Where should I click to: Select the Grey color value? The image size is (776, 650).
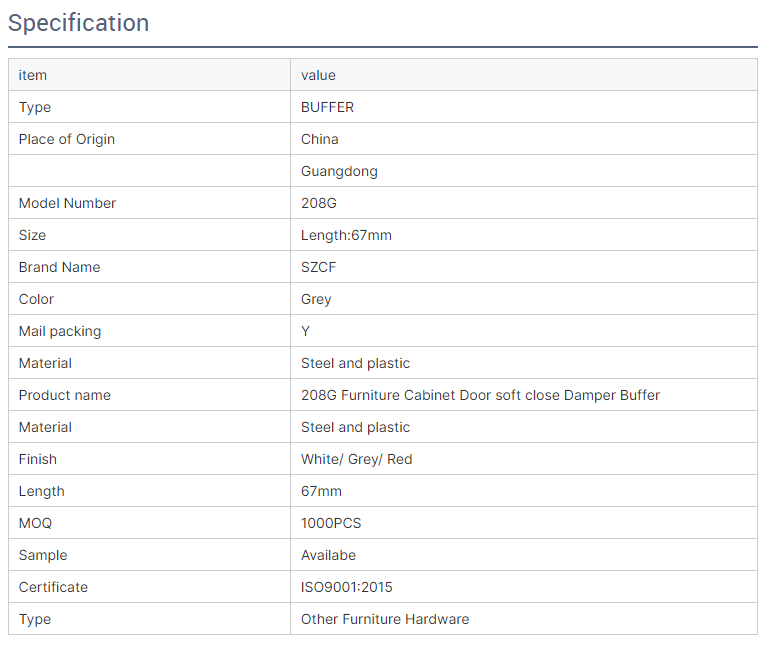316,299
